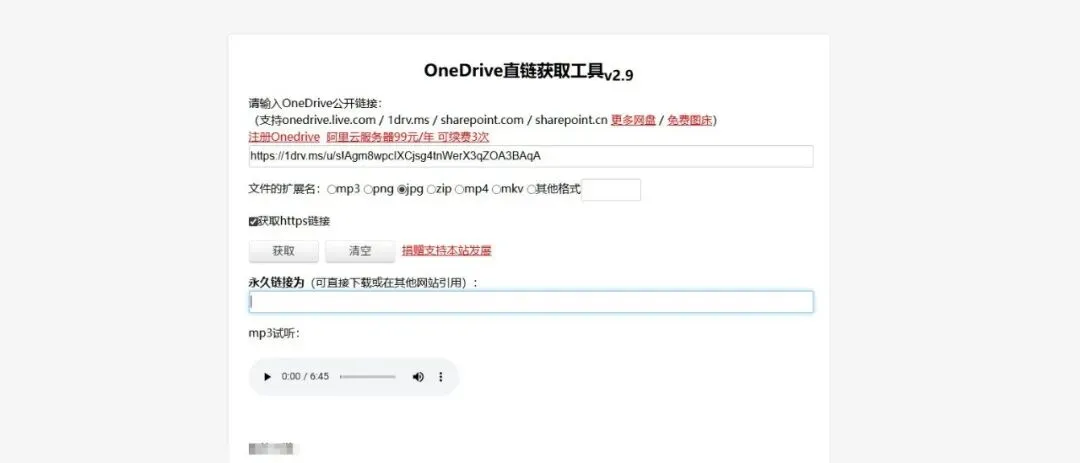Click the 文件的扩展名 label
Screen dimensions: 1080x463
(284, 189)
